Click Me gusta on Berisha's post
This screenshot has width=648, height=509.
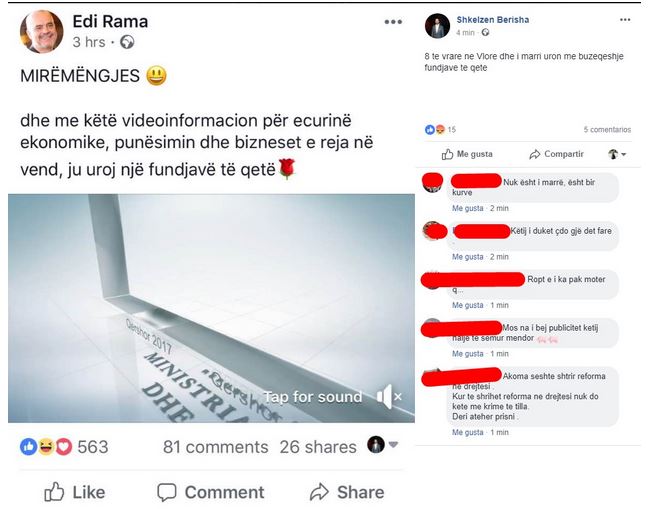[467, 154]
